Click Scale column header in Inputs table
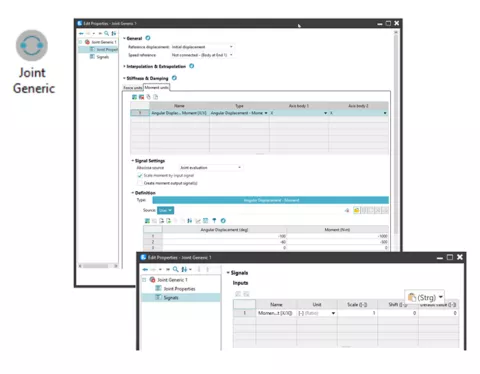 pyautogui.click(x=357, y=304)
